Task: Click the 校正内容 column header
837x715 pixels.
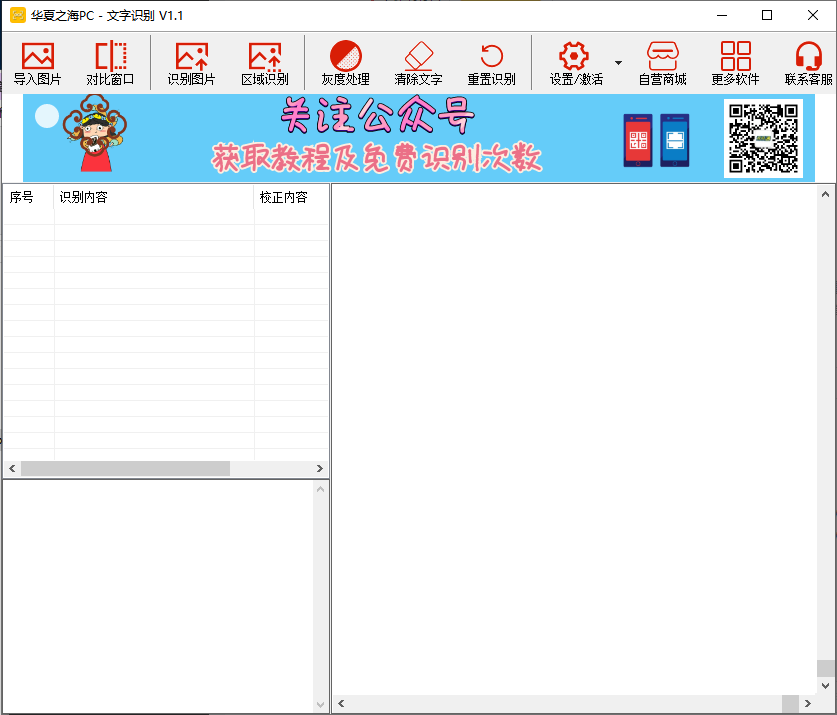Action: (x=289, y=198)
